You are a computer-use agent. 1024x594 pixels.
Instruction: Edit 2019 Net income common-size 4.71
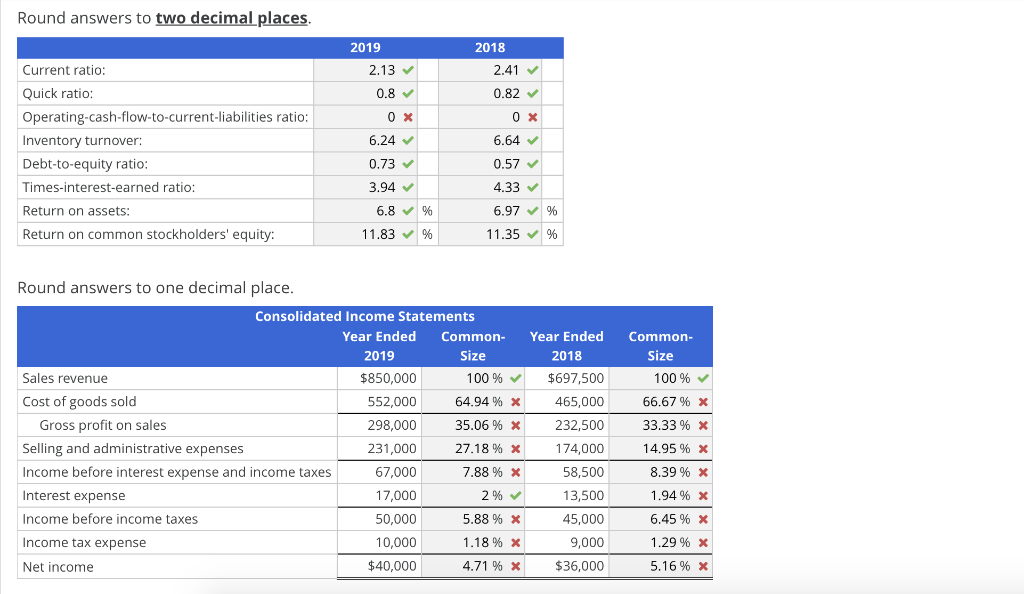pyautogui.click(x=473, y=567)
